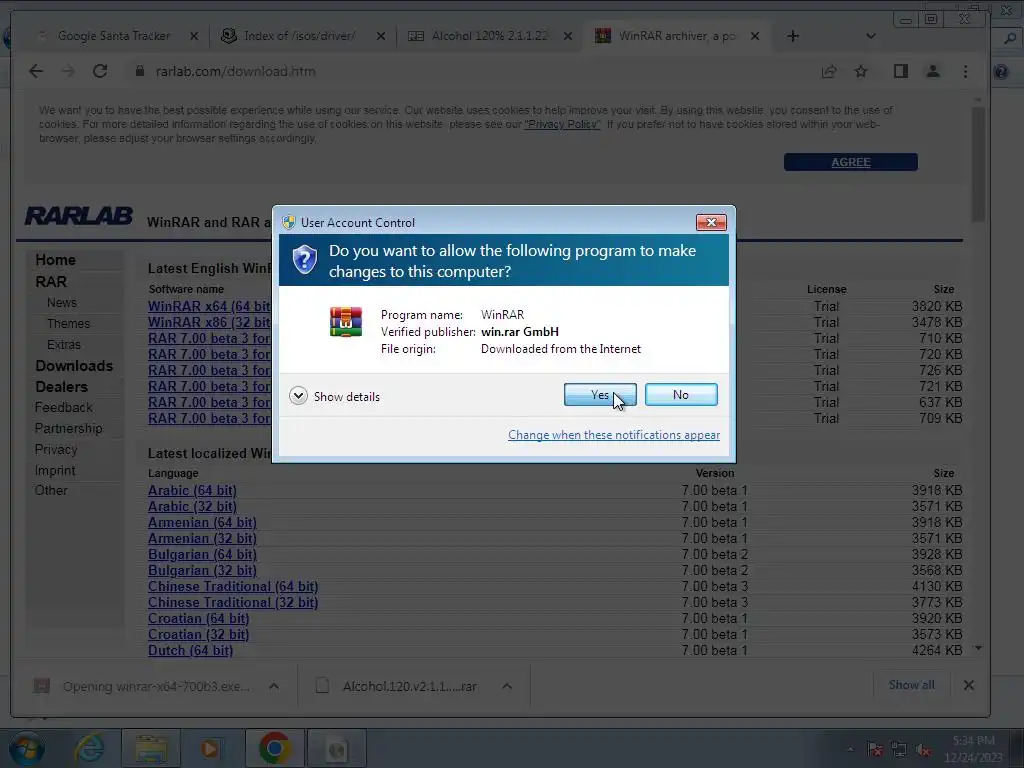Image resolution: width=1024 pixels, height=768 pixels.
Task: Open Chrome profile icon
Action: (933, 71)
